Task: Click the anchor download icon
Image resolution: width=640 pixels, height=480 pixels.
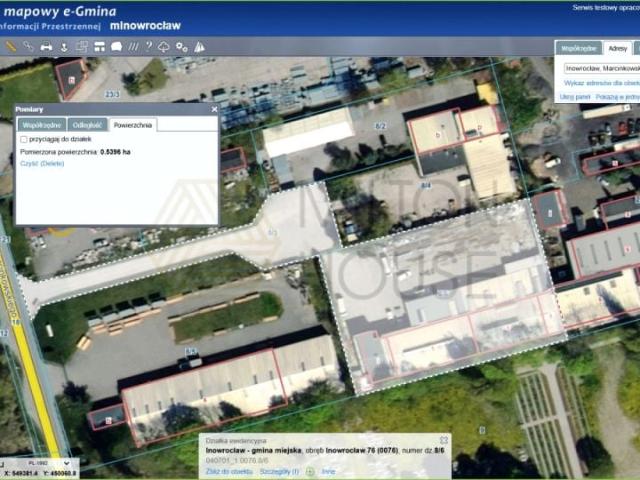Action: coord(64,46)
